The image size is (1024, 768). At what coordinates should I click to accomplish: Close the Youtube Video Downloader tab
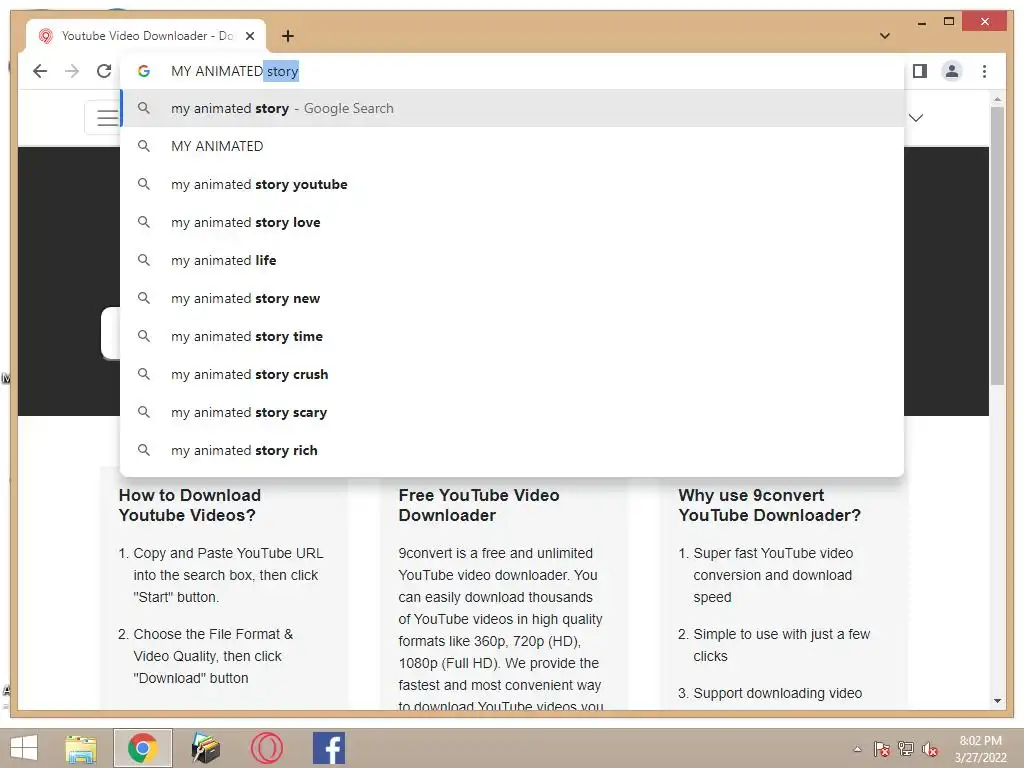coord(249,36)
